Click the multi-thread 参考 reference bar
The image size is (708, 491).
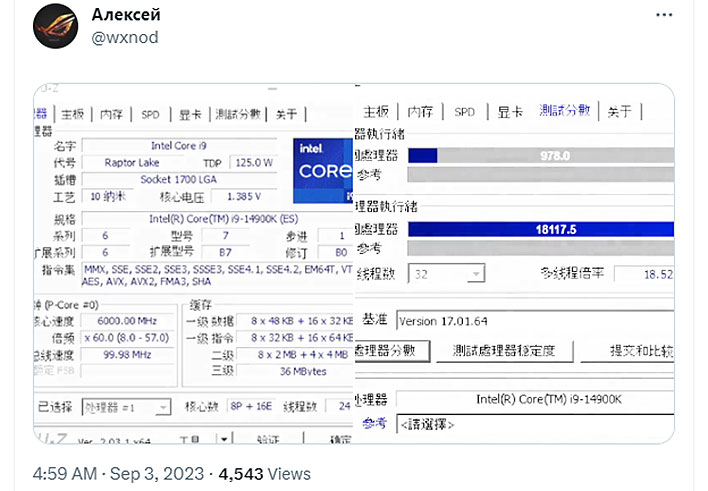pyautogui.click(x=541, y=248)
